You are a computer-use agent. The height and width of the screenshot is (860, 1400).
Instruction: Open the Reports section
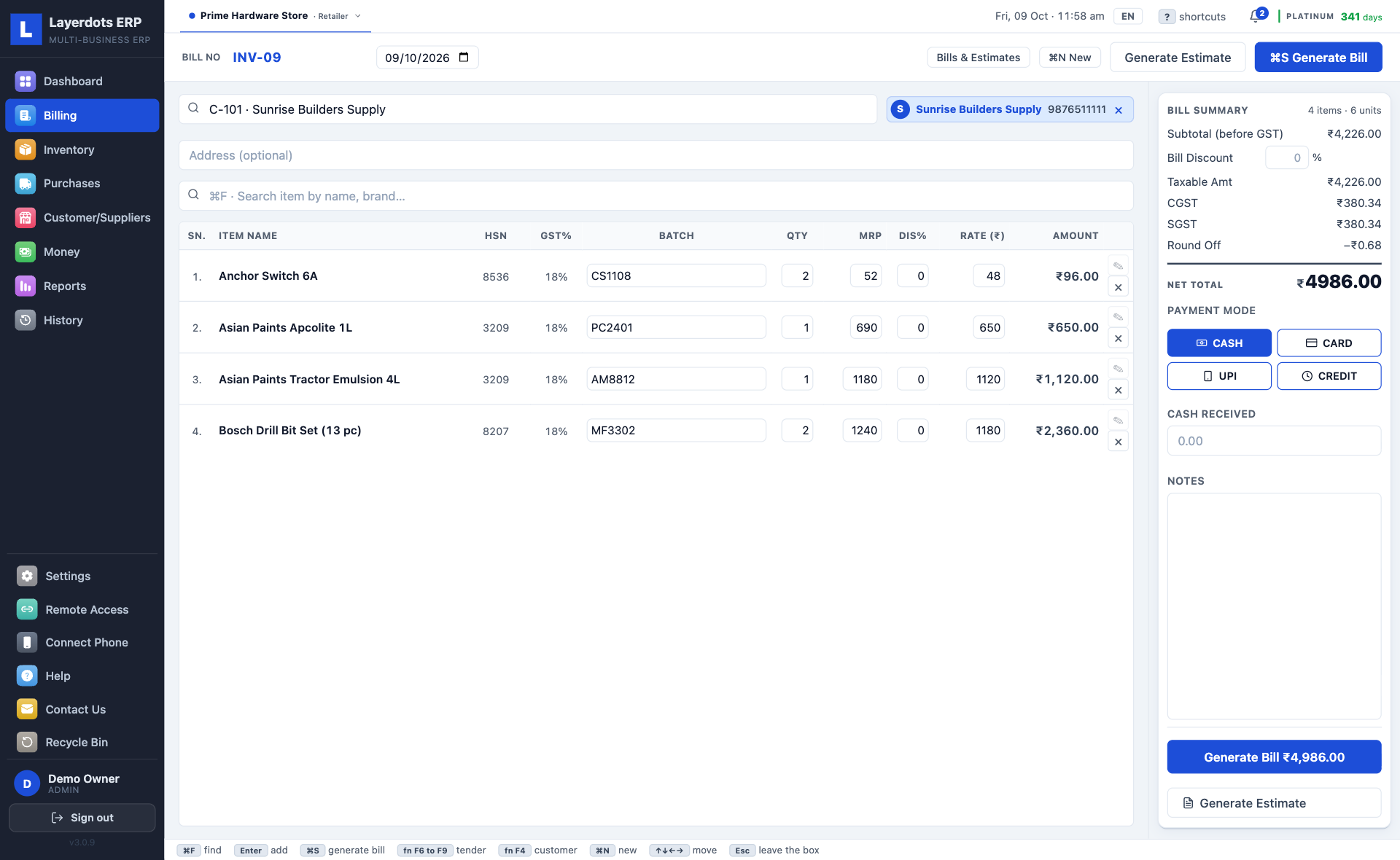(x=82, y=286)
